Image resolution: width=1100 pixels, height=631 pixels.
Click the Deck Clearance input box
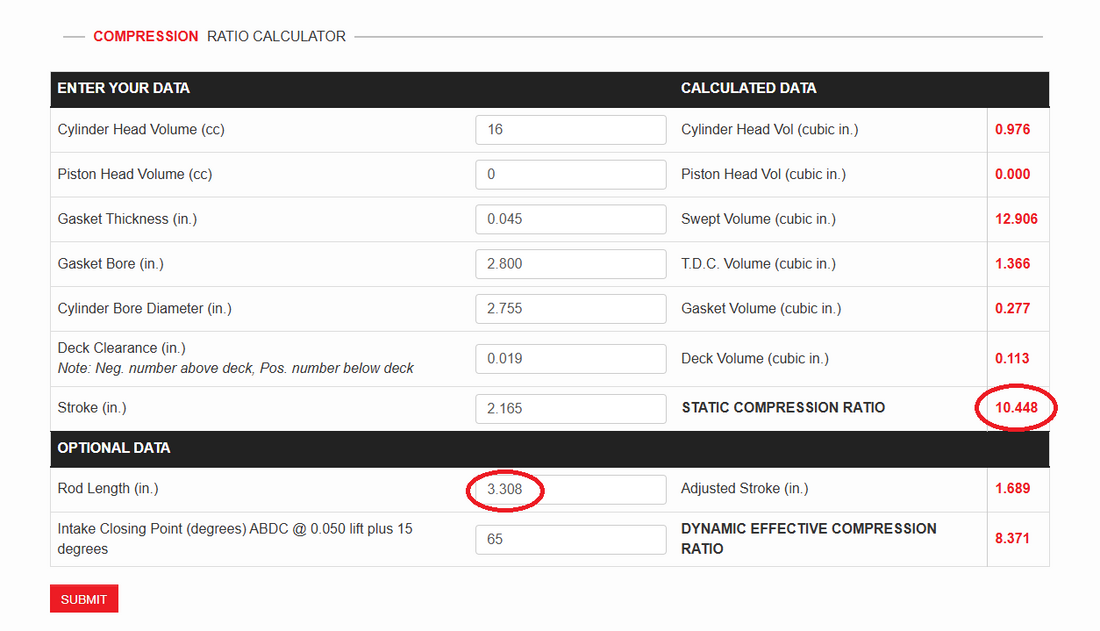click(x=570, y=359)
